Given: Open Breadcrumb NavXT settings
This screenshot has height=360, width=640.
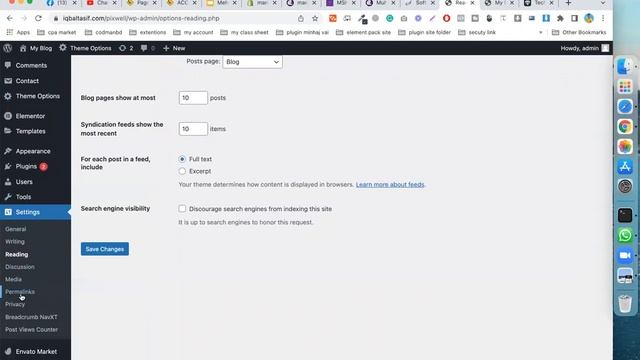Looking at the screenshot, I should pos(31,317).
